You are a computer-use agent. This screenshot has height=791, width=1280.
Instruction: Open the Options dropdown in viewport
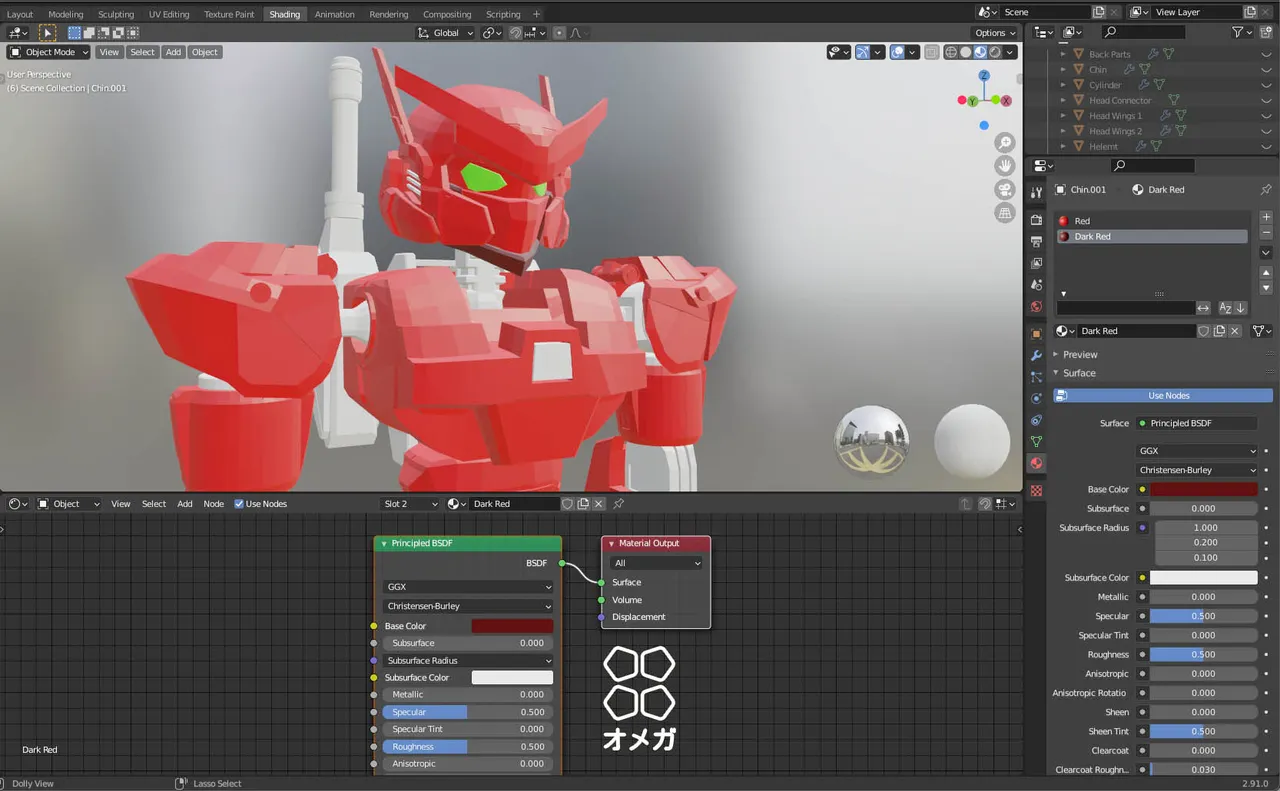pyautogui.click(x=995, y=33)
